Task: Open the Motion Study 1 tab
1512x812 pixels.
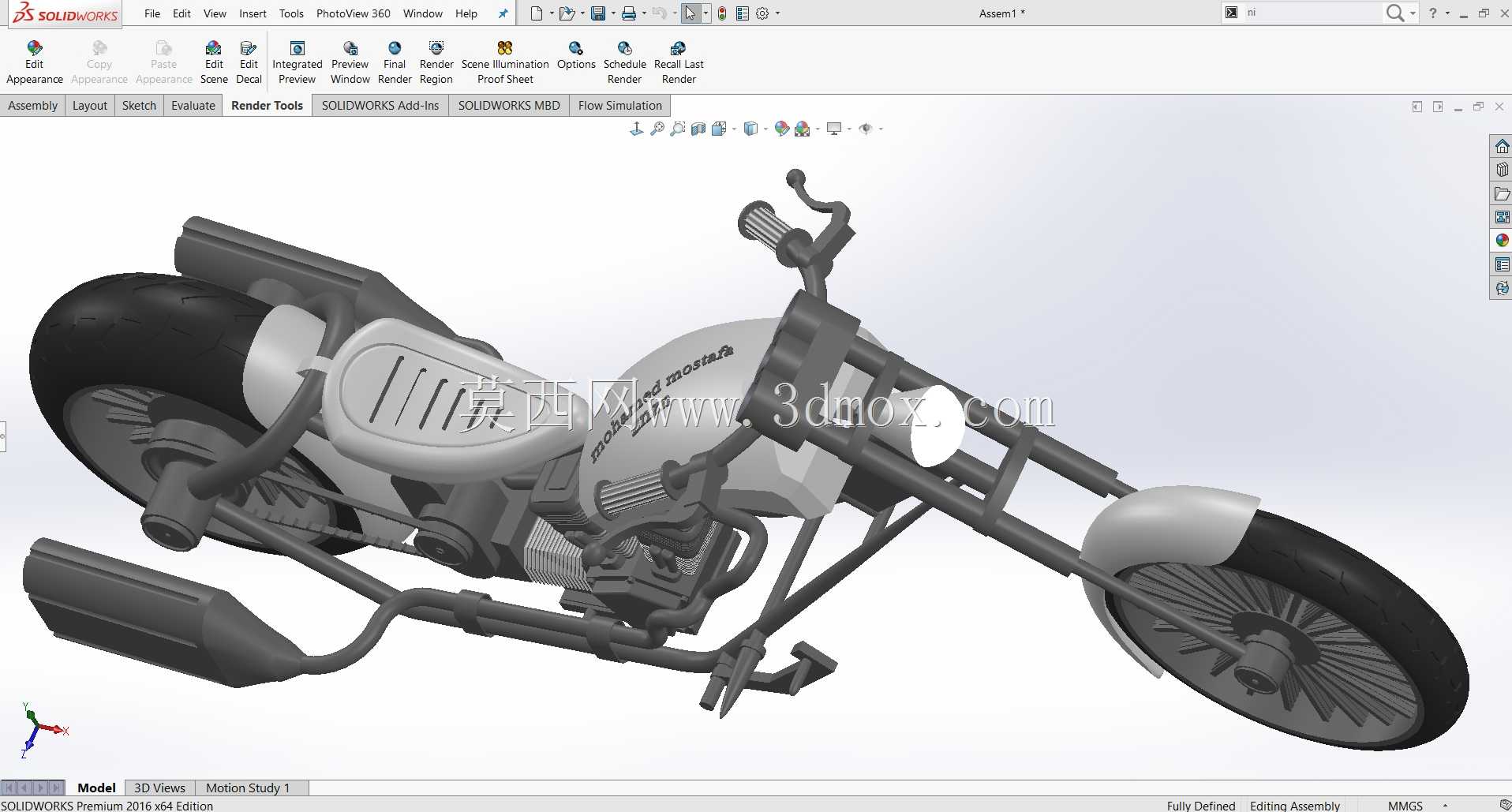Action: (x=248, y=788)
